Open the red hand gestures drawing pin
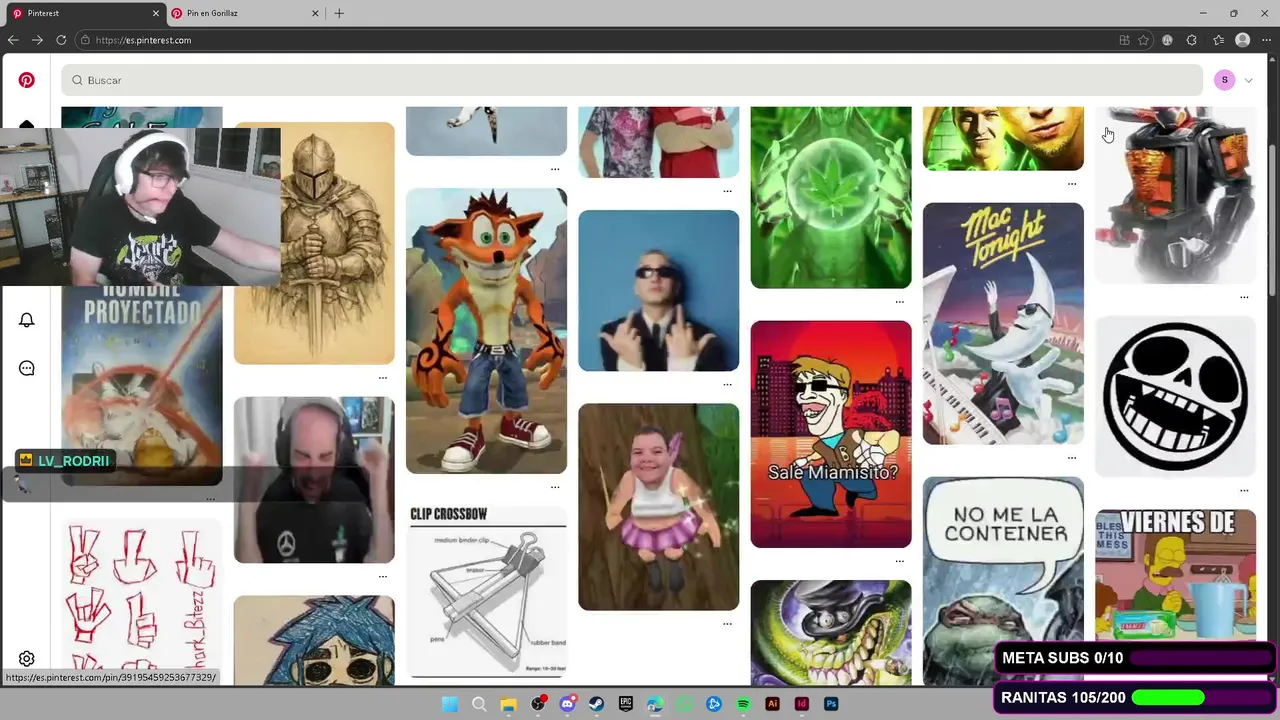 141,602
